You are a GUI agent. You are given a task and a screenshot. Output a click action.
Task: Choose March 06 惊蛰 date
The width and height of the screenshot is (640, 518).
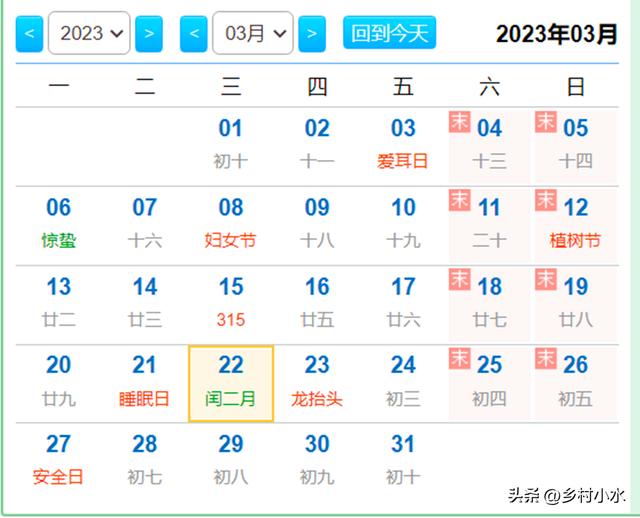pos(59,224)
